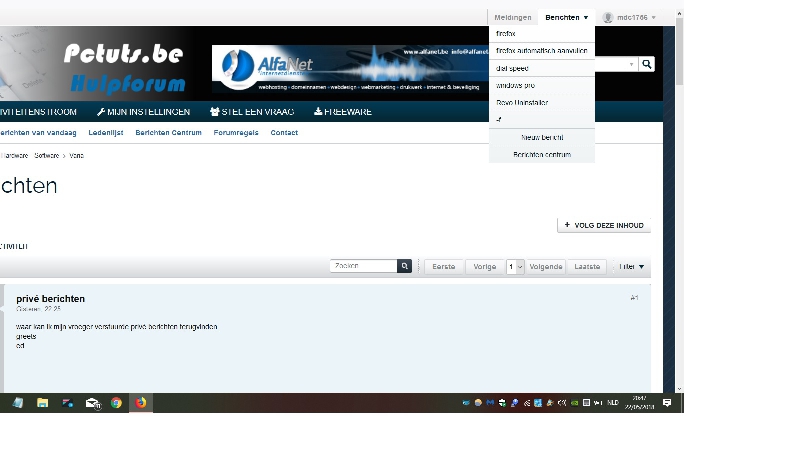800x450 pixels.
Task: Expand the Berichten dropdown in top bar
Action: (566, 18)
